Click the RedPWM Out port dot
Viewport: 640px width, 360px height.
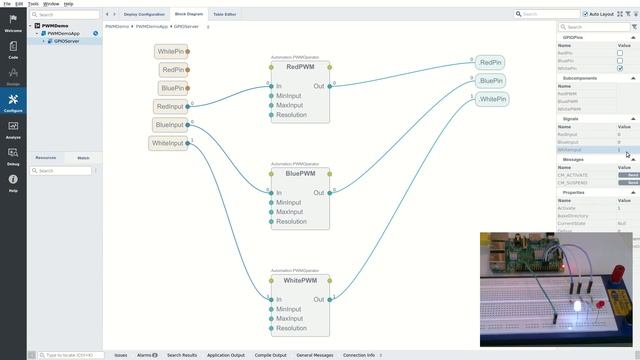click(329, 86)
